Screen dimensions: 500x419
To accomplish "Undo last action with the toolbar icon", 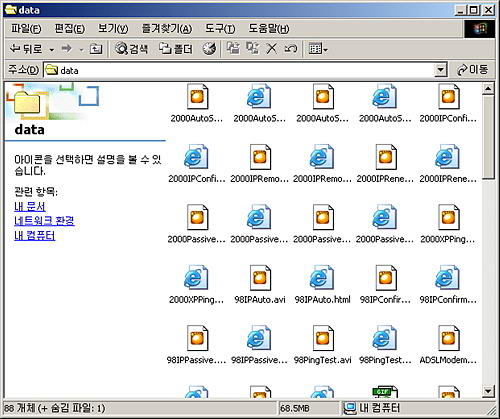I will pos(290,49).
